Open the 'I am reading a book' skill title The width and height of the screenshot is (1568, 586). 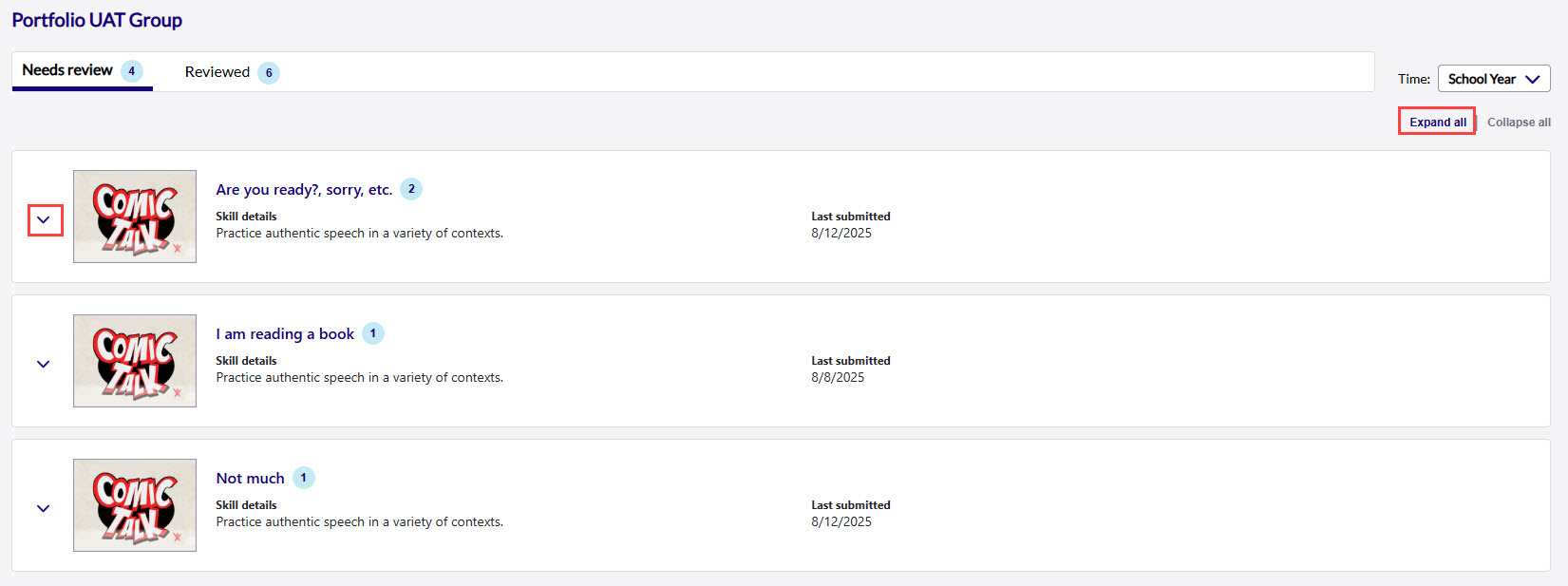point(285,334)
